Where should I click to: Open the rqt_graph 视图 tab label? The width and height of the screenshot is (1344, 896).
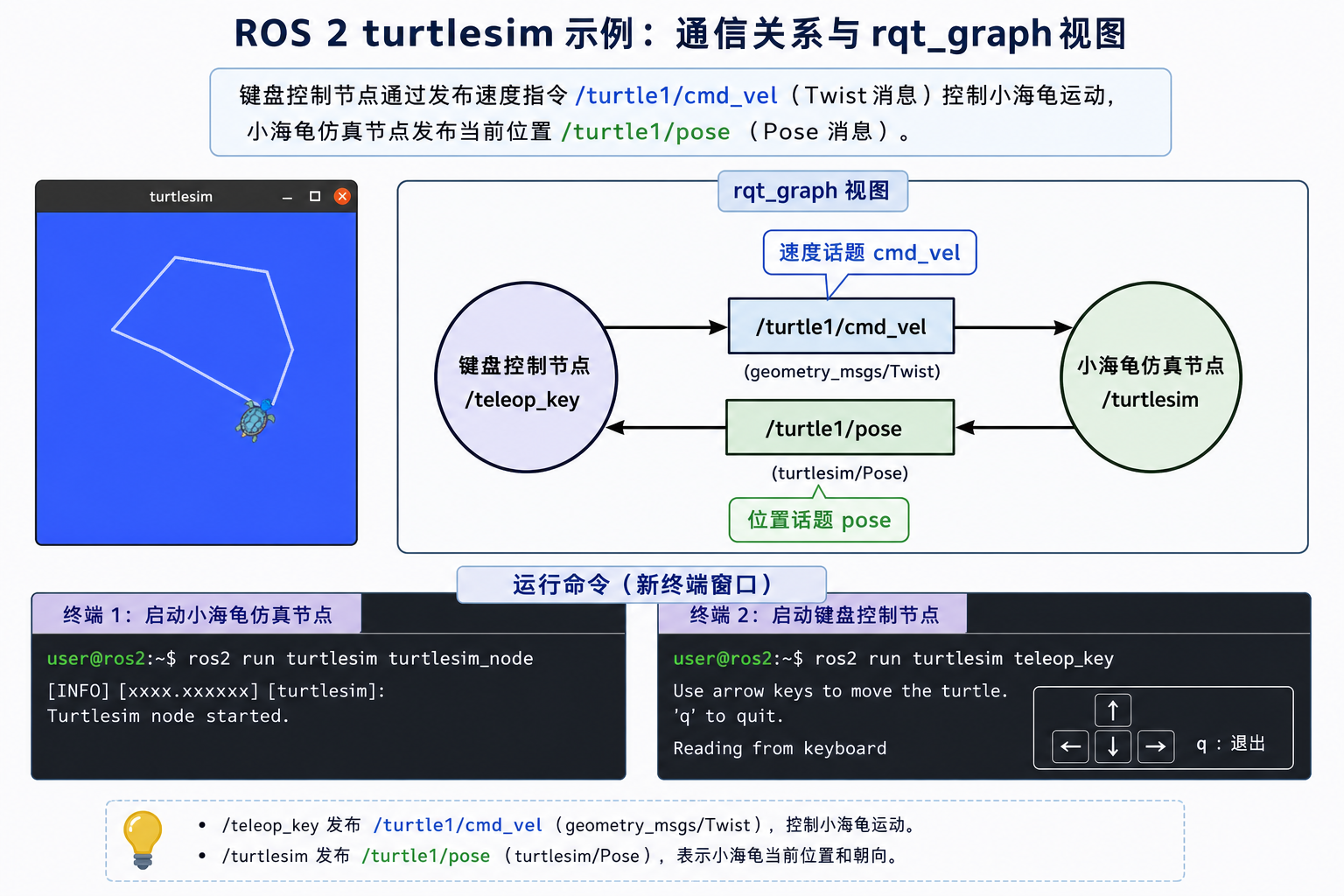pos(813,191)
